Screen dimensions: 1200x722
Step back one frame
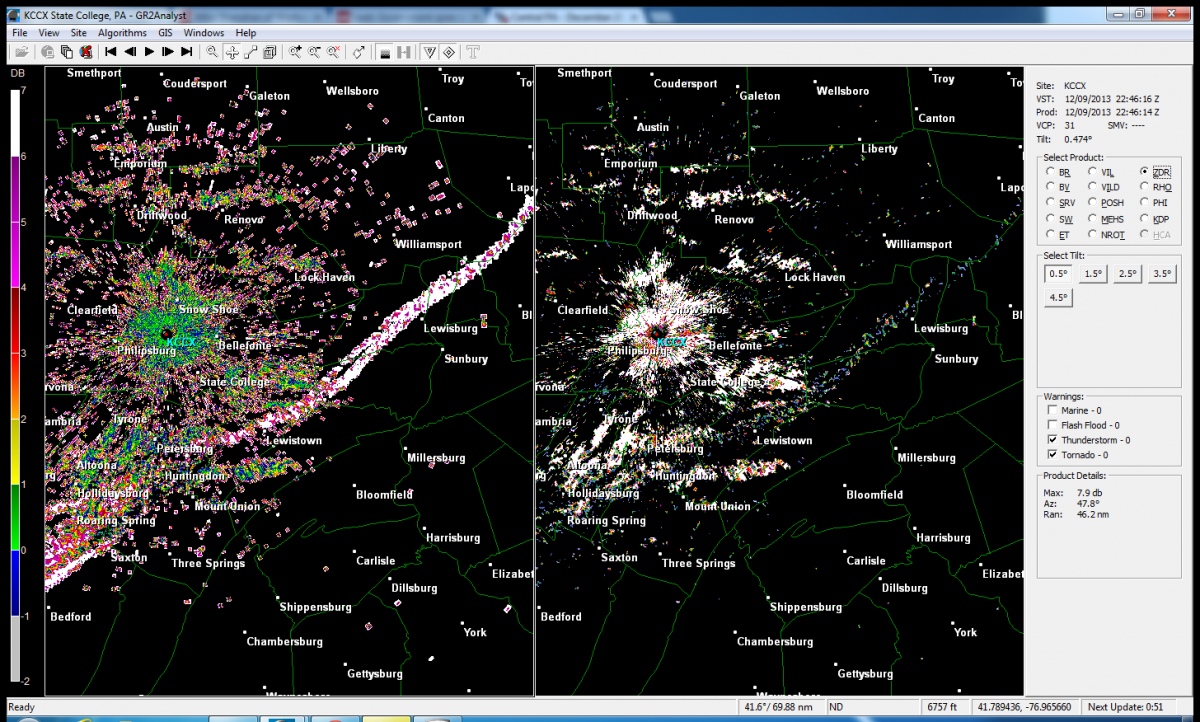click(130, 51)
